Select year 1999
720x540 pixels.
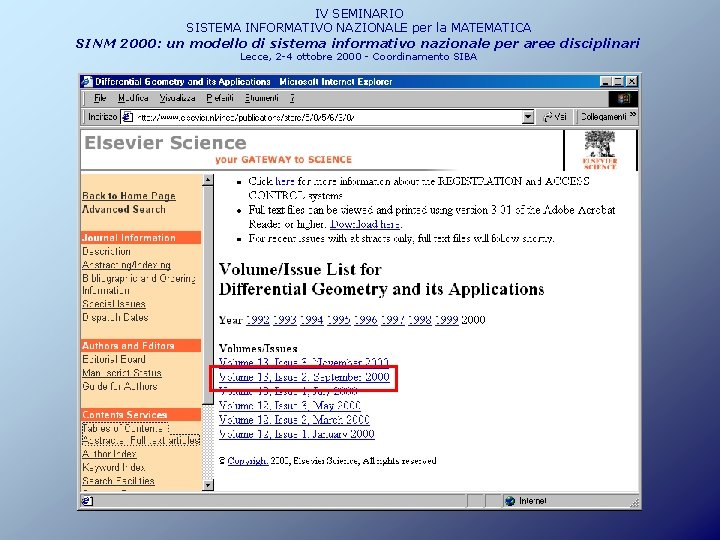click(447, 320)
